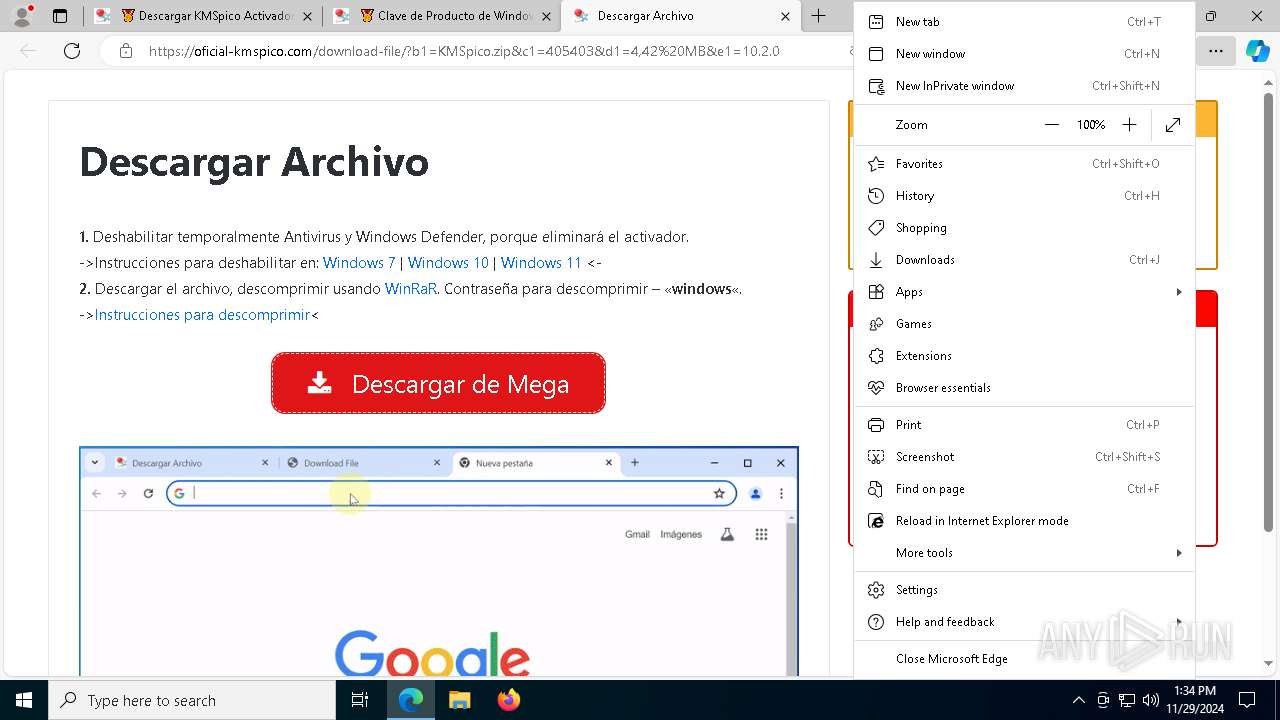View site info via lock icon
The height and width of the screenshot is (720, 1280).
[x=126, y=51]
